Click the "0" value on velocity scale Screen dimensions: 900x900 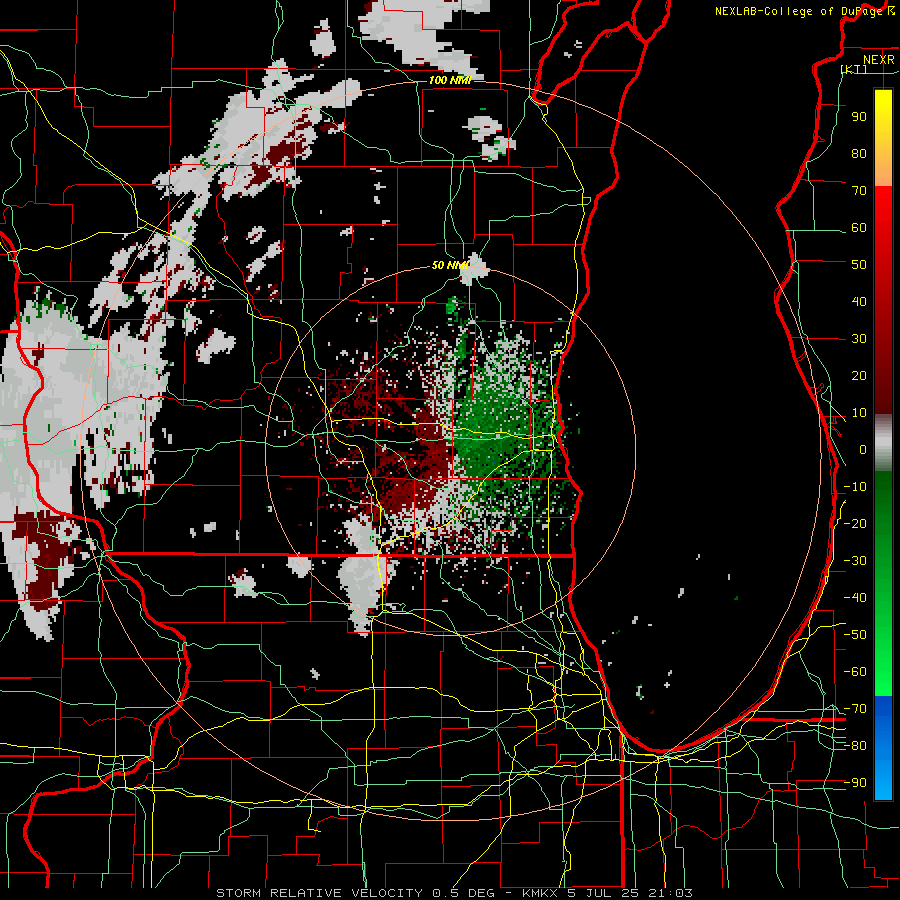point(863,450)
